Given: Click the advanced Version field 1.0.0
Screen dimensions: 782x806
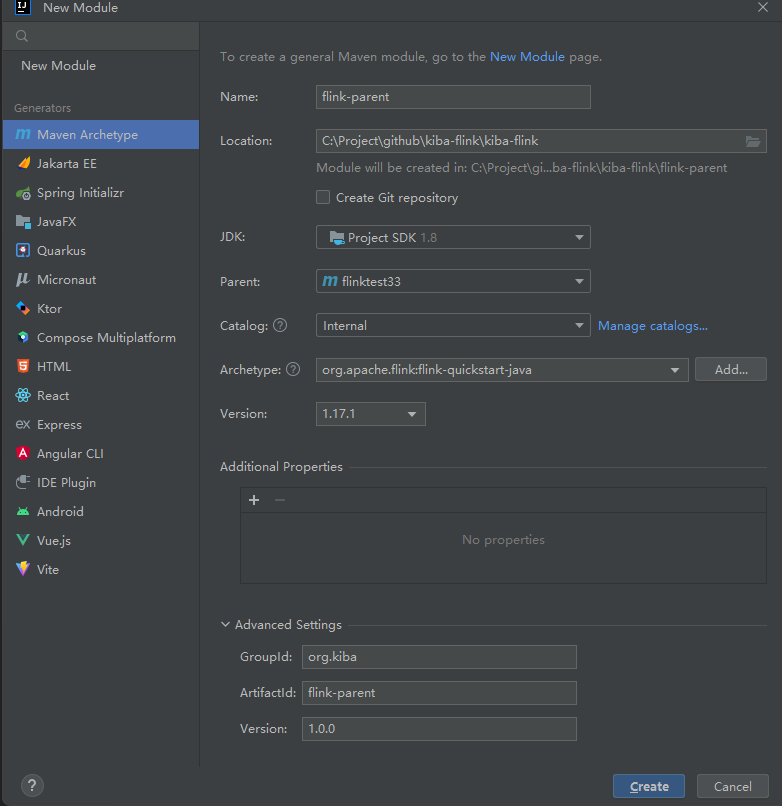Looking at the screenshot, I should point(439,729).
